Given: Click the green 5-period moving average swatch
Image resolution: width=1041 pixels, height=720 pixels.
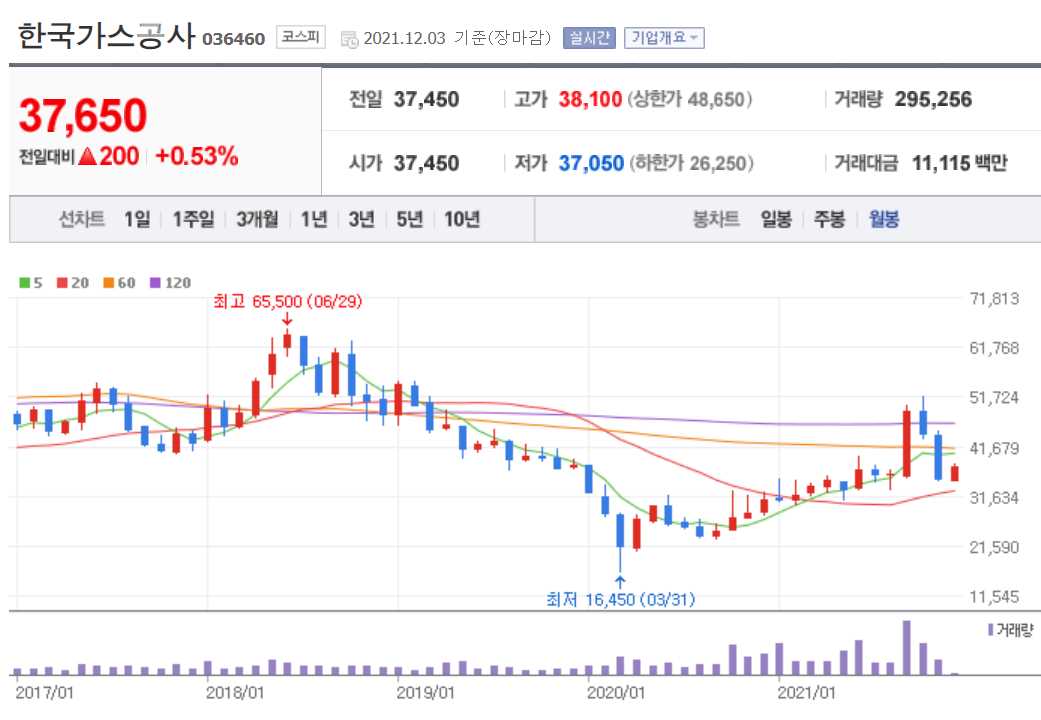Looking at the screenshot, I should 24,283.
